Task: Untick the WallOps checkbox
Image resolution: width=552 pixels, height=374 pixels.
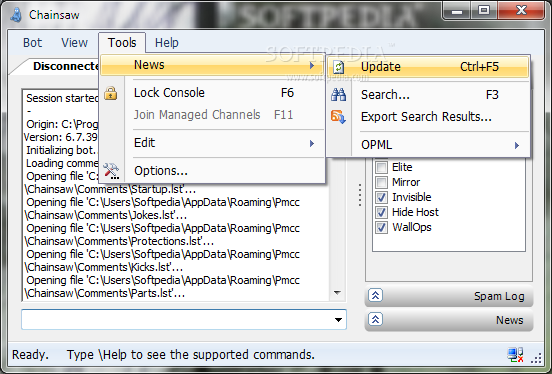Action: (381, 227)
